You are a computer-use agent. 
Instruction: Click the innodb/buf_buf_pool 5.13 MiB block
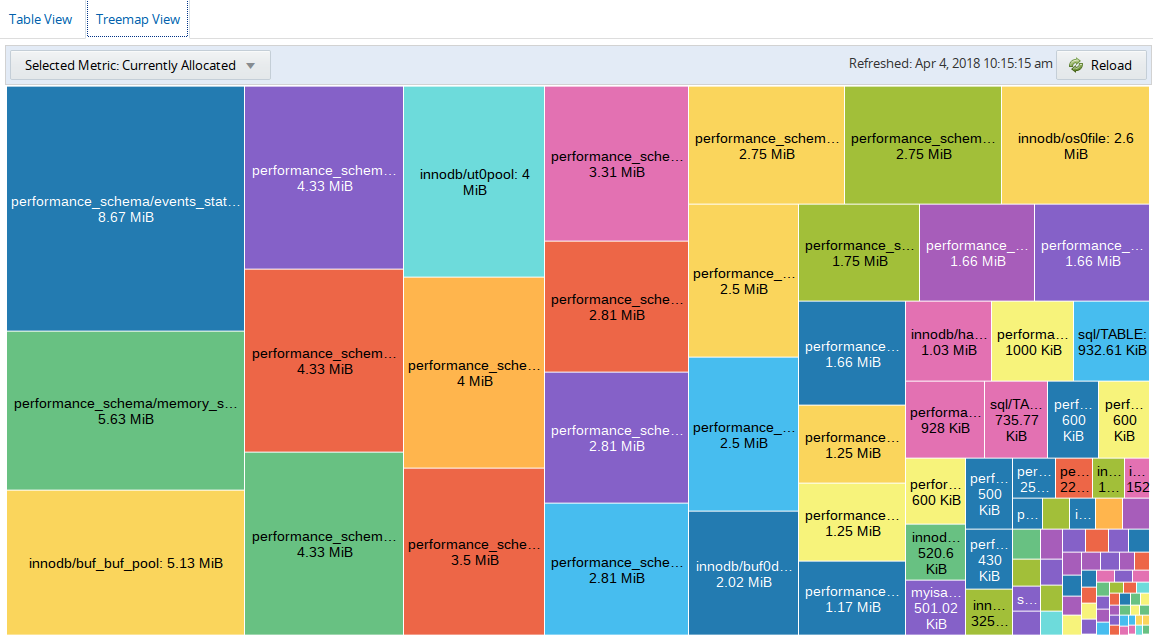coord(125,563)
